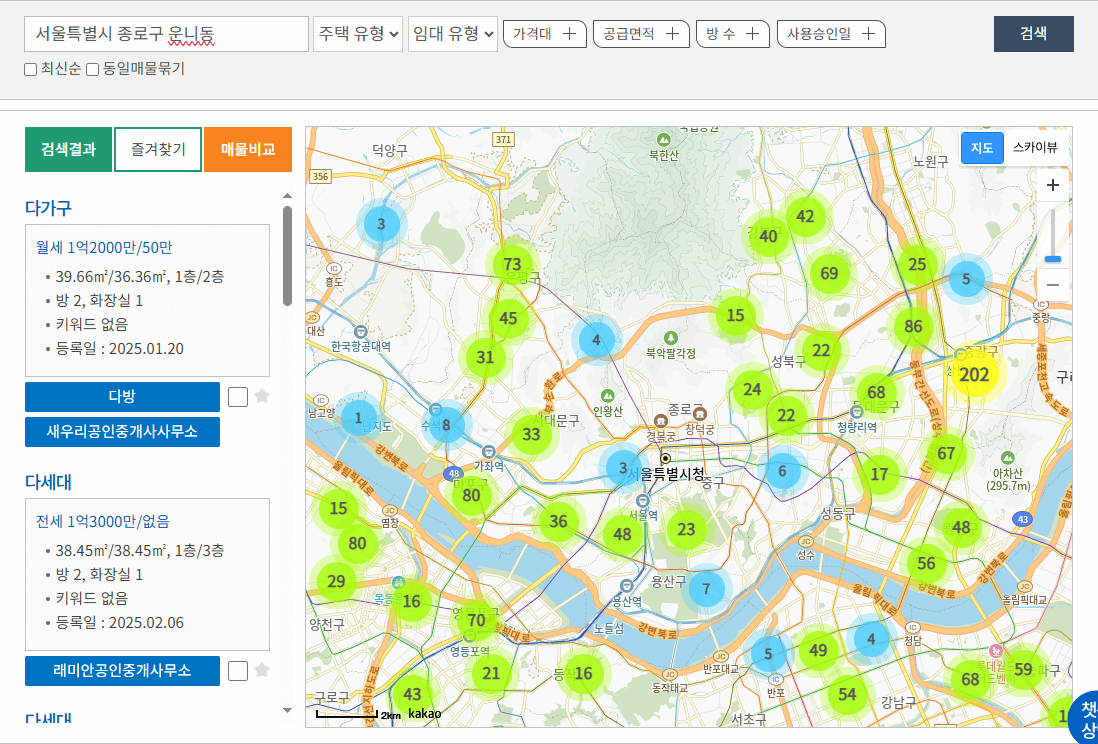Switch map to 지도 view
1098x744 pixels.
point(982,148)
